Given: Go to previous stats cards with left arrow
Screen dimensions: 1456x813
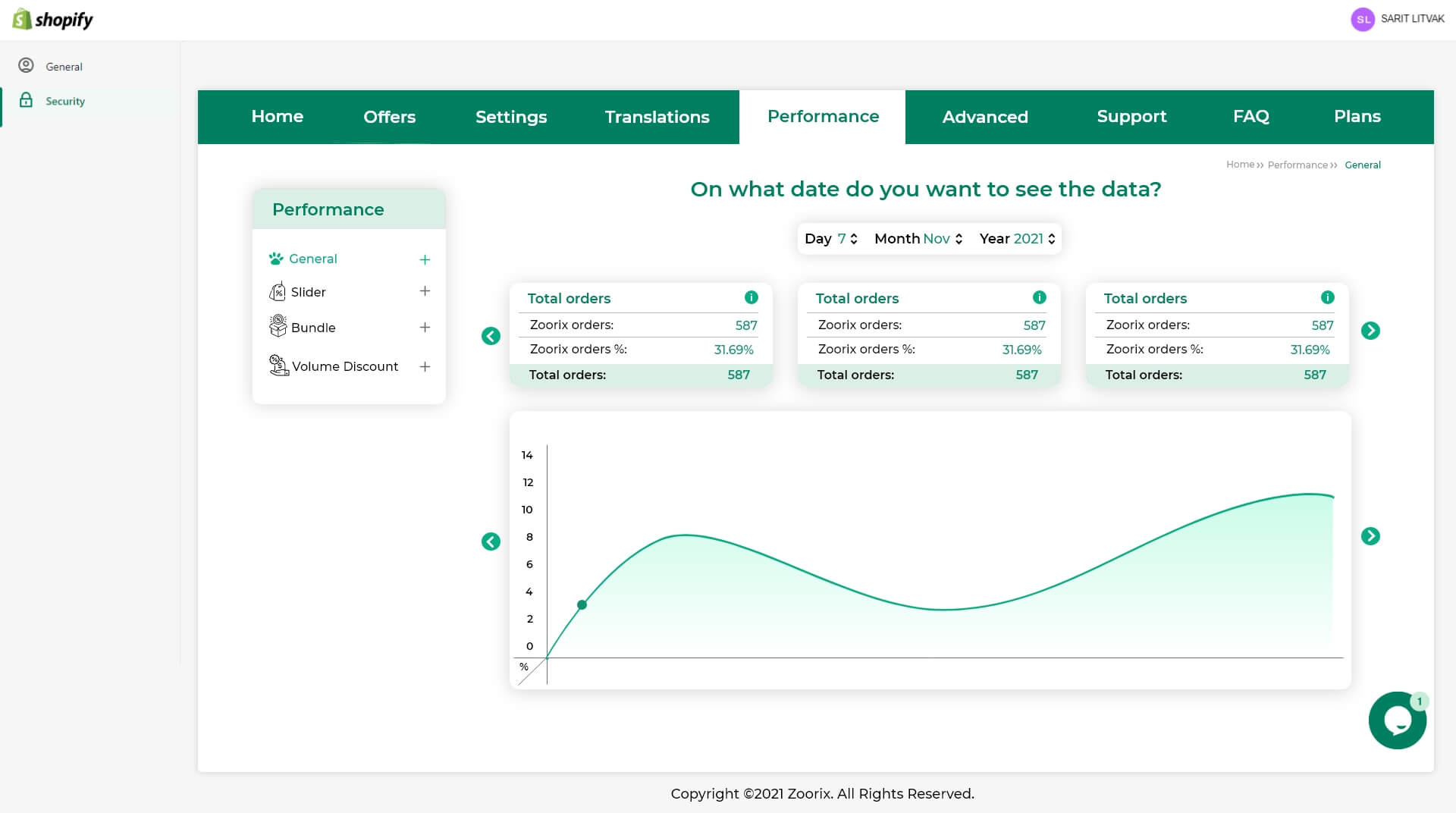Looking at the screenshot, I should point(491,336).
